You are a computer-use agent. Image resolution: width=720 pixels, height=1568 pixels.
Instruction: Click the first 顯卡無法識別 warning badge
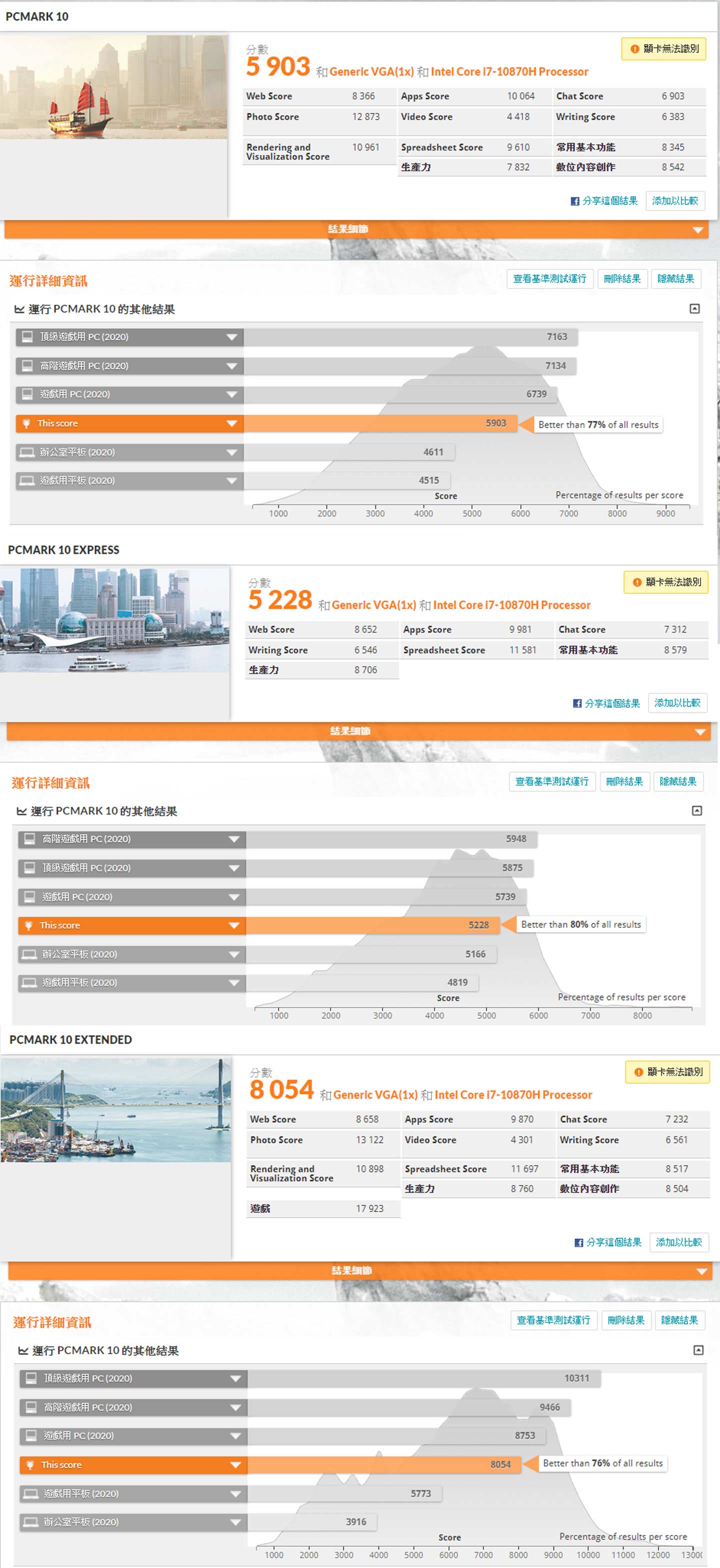(664, 48)
